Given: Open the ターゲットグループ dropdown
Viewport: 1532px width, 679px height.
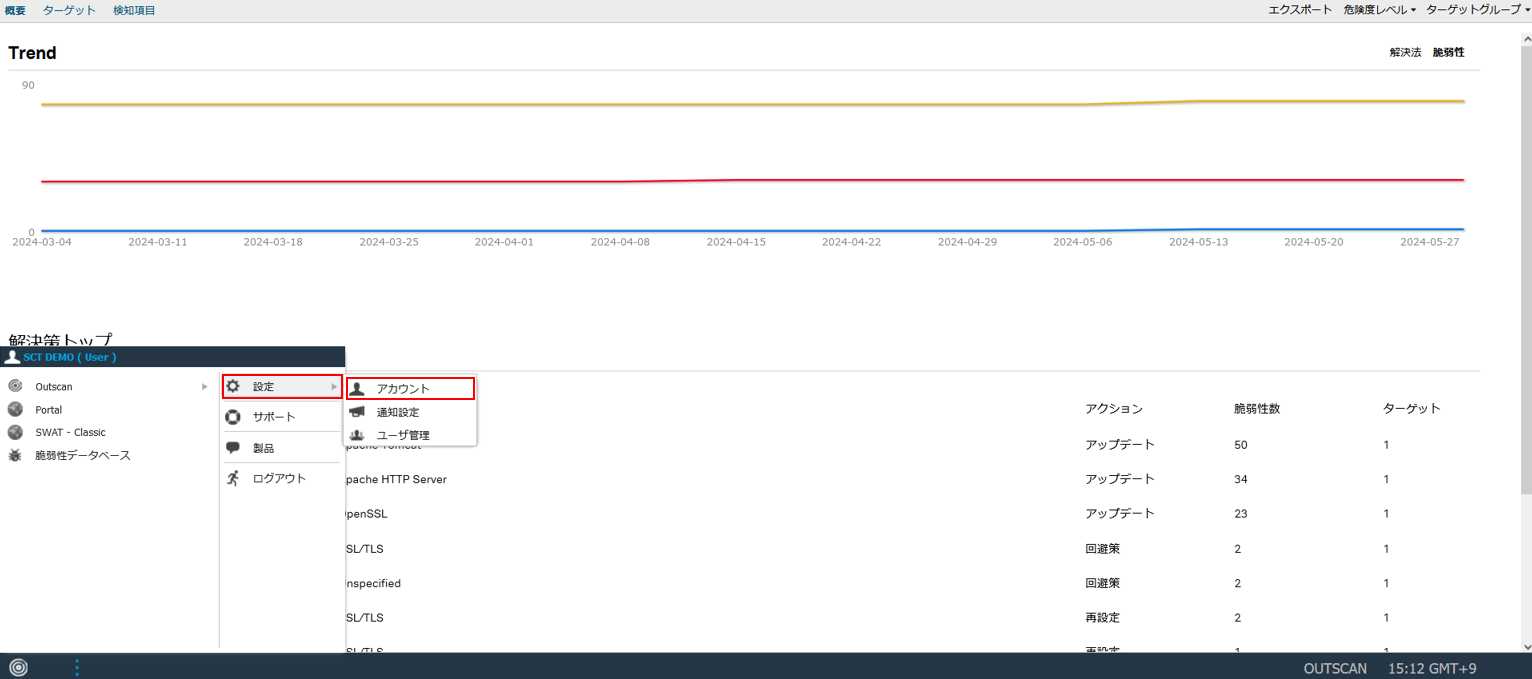Looking at the screenshot, I should (x=1478, y=10).
